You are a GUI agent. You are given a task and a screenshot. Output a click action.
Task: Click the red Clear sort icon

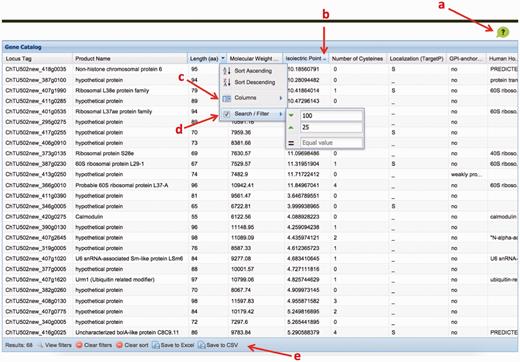coord(119,345)
